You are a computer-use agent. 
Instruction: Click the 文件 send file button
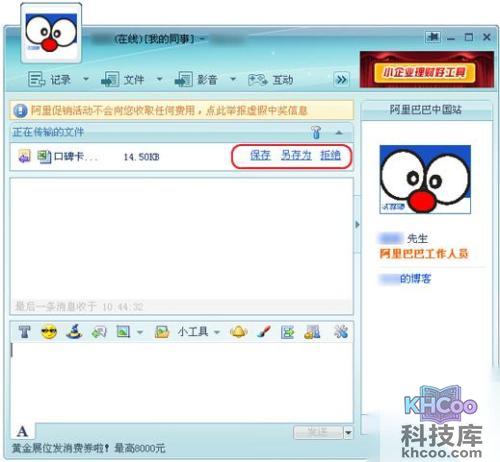click(x=122, y=80)
